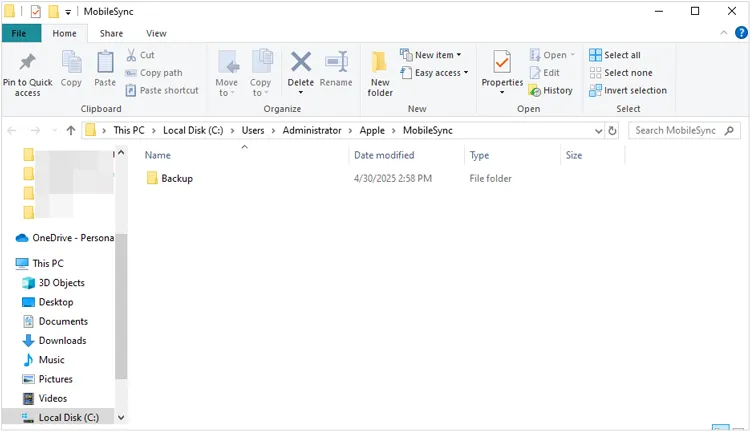Open the Copy to menu

coord(260,73)
